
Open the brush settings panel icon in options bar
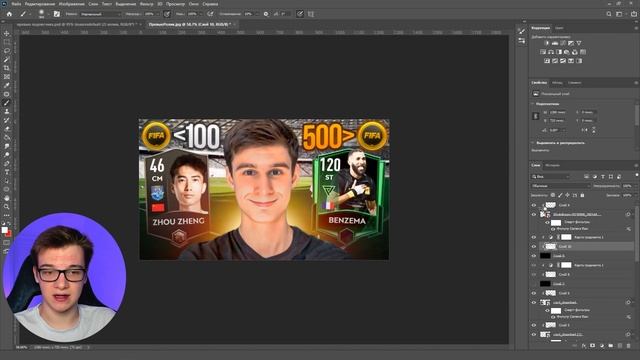[x=57, y=14]
